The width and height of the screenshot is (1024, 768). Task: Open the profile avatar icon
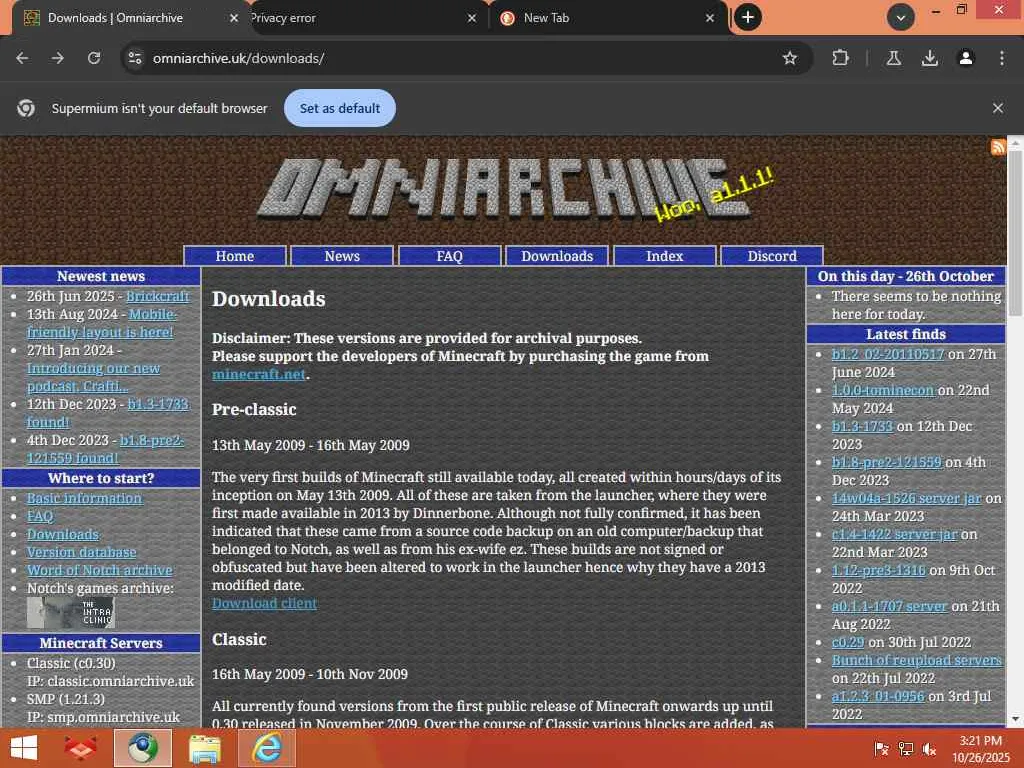pyautogui.click(x=965, y=58)
